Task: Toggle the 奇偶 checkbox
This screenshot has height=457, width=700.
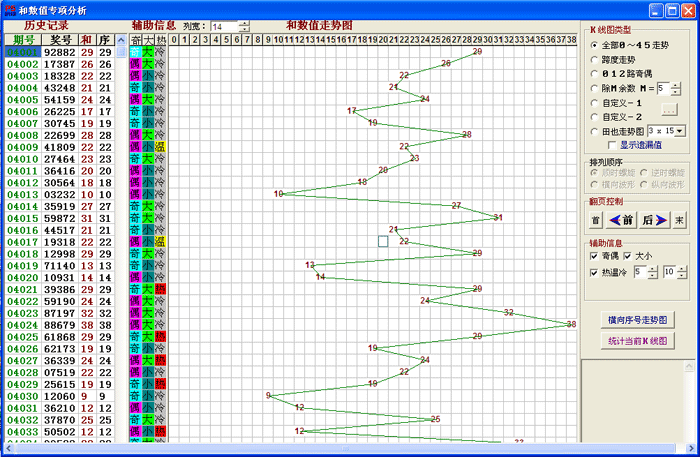Action: pos(594,256)
